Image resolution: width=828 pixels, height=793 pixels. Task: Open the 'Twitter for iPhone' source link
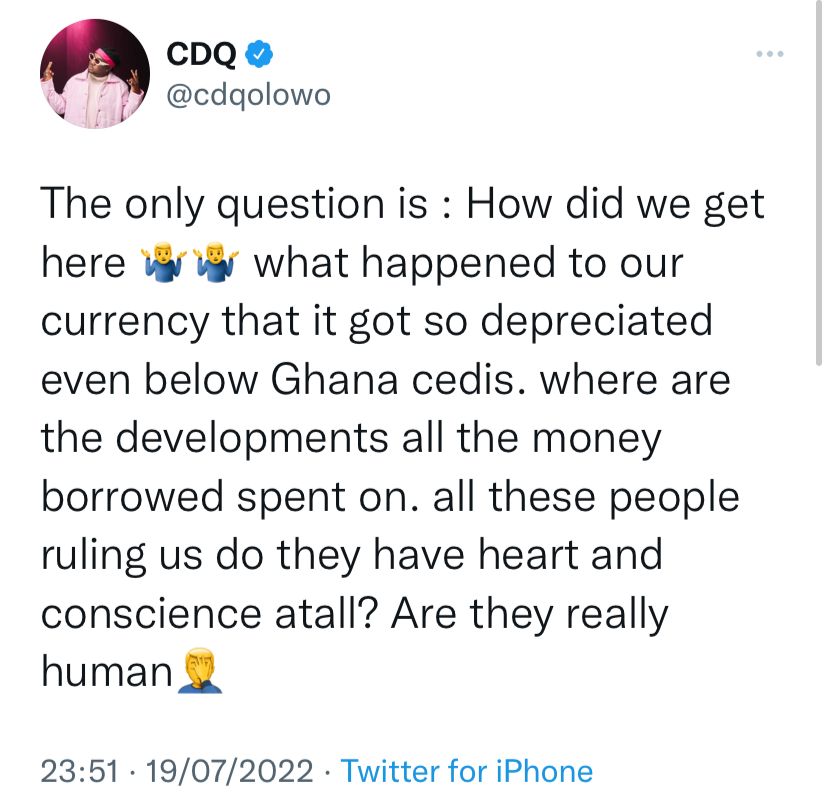click(x=467, y=771)
